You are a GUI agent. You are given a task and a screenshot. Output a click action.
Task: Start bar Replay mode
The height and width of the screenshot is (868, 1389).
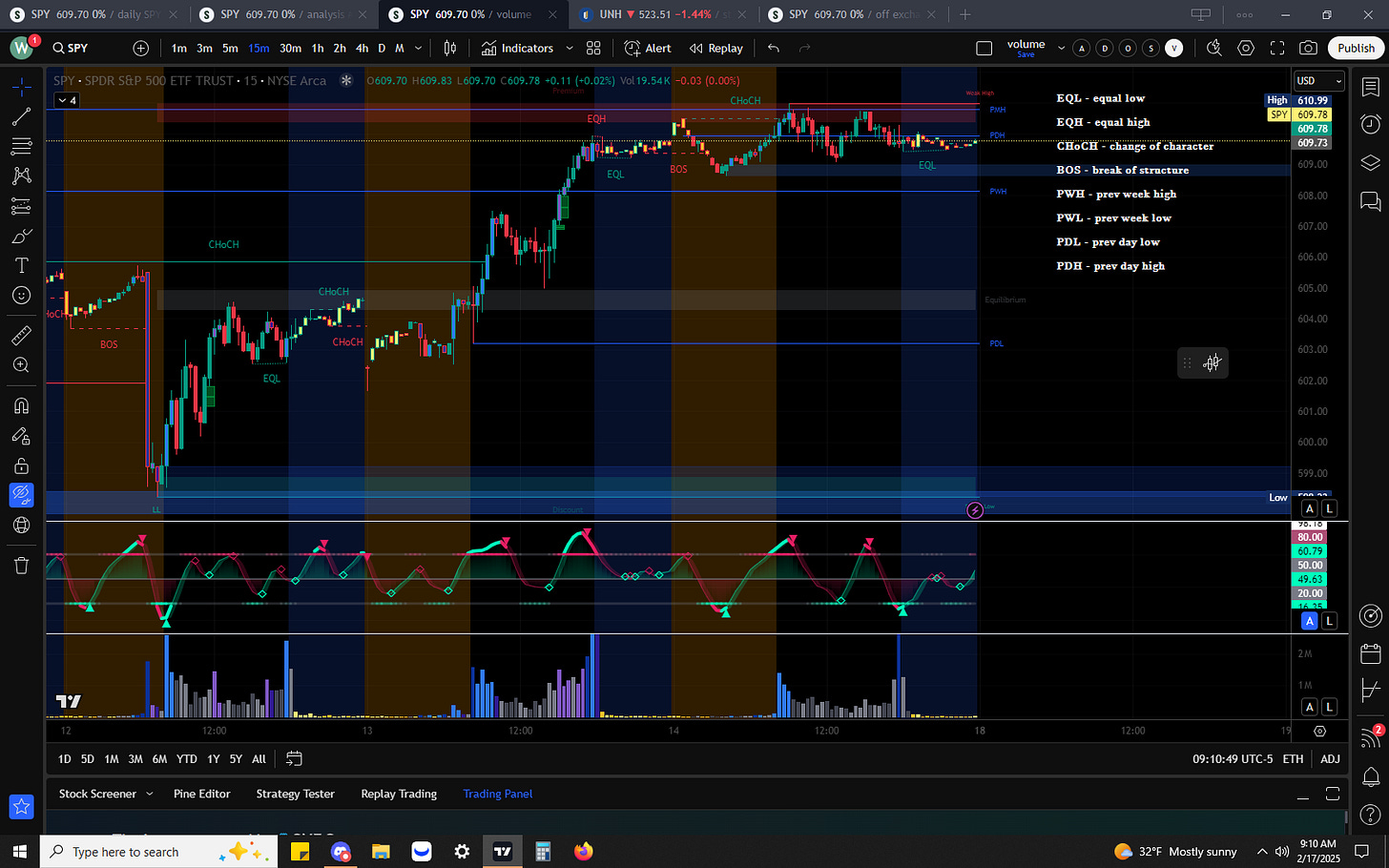715,48
